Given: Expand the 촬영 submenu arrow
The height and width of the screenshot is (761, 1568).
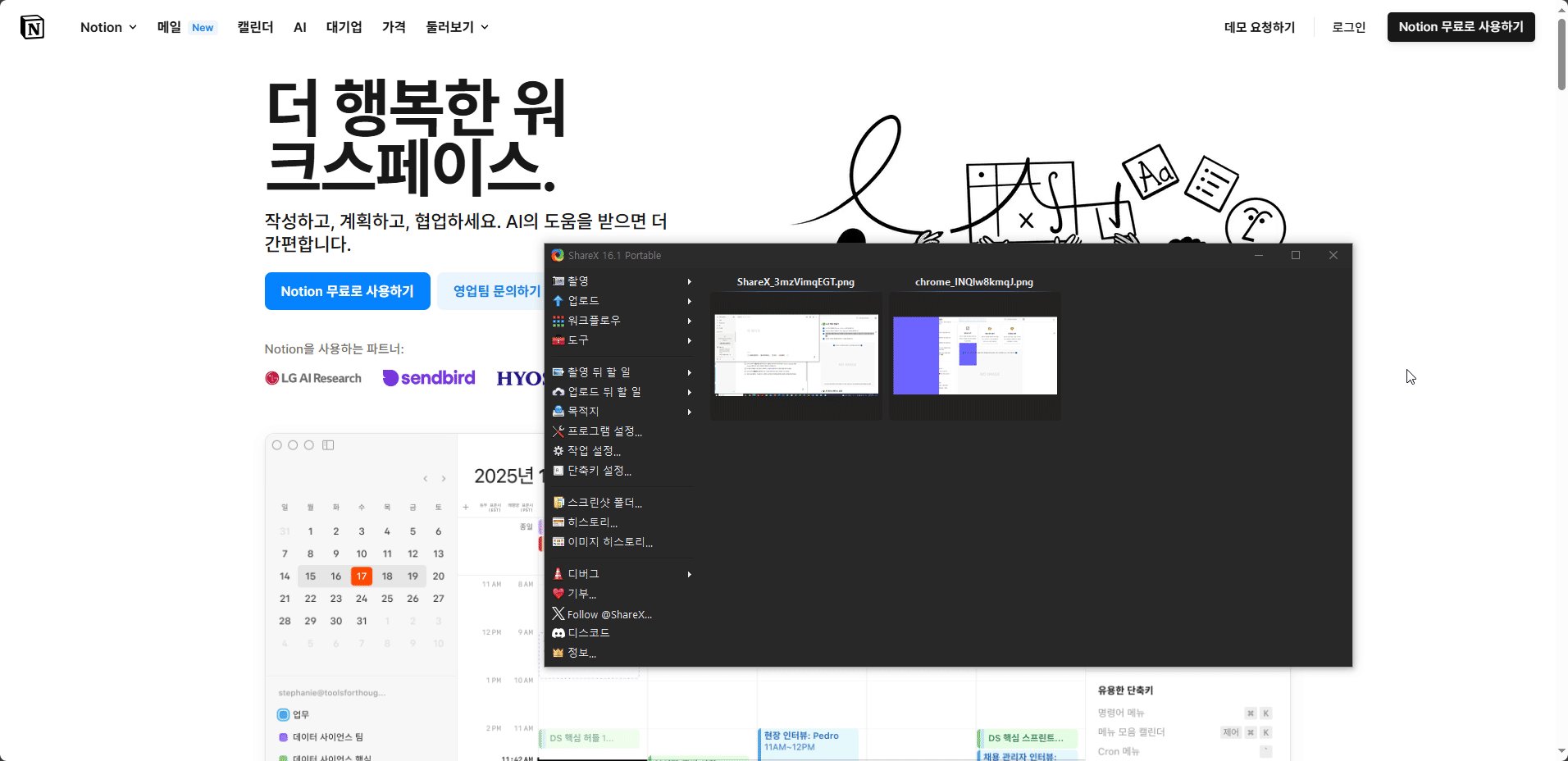Looking at the screenshot, I should [x=690, y=281].
